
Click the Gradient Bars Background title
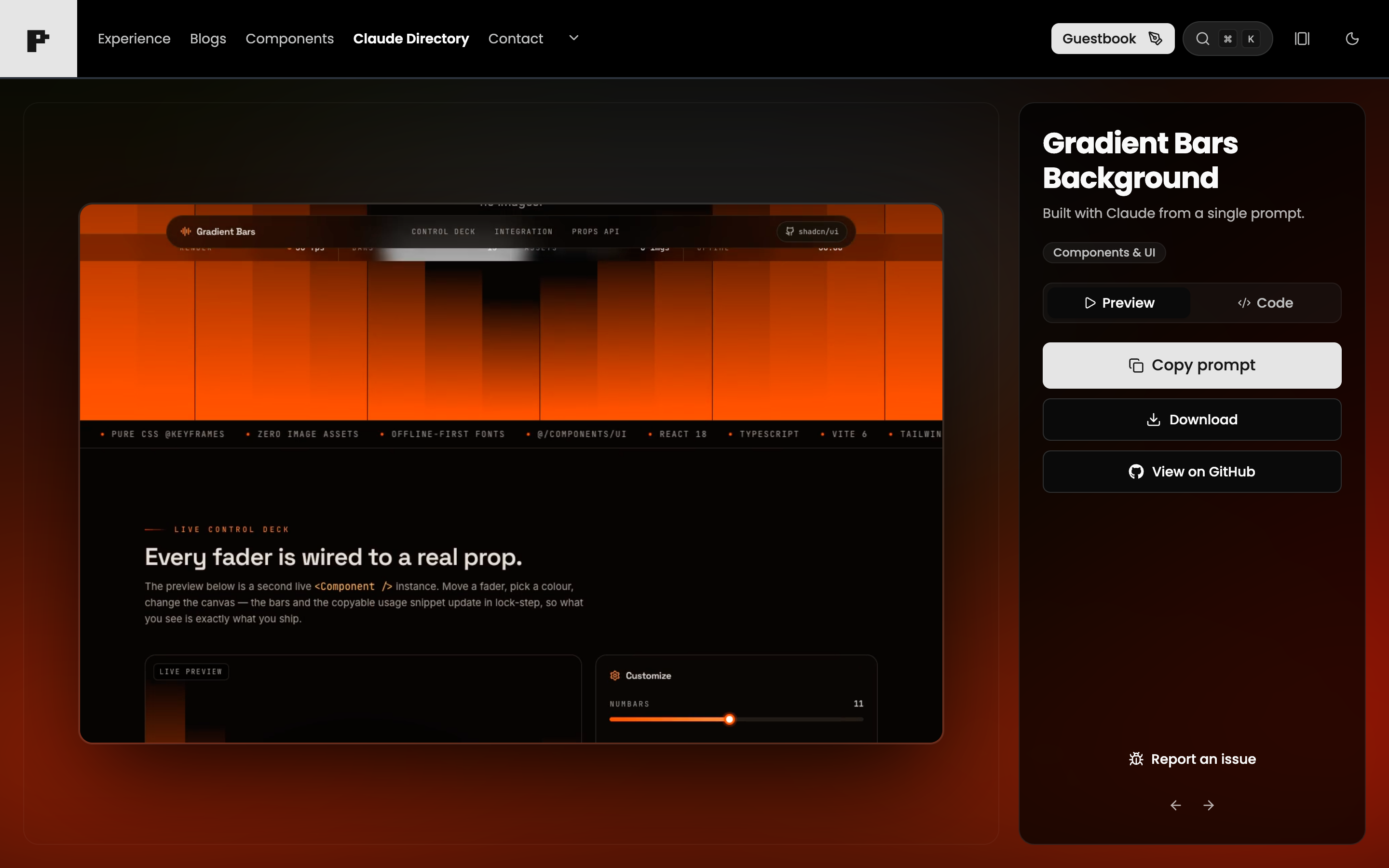coord(1140,160)
